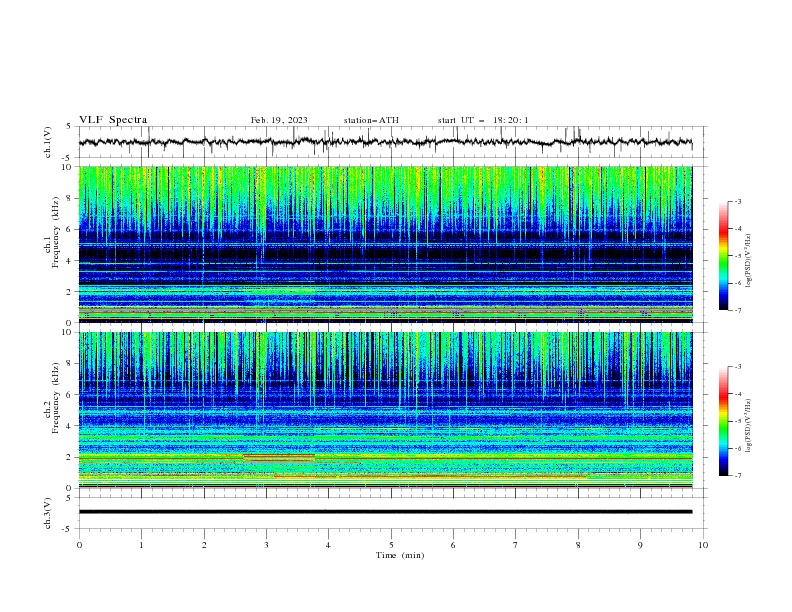The height and width of the screenshot is (612, 792).
Task: Click the log(PSD) label beside ch.1 color bar
Action: click(749, 261)
